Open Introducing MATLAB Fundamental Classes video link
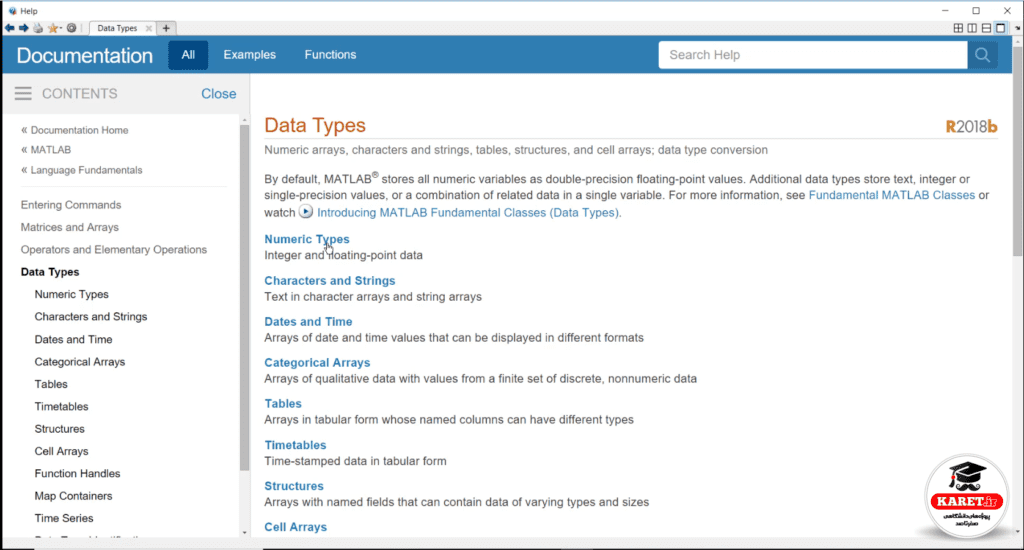Image resolution: width=1024 pixels, height=550 pixels. coord(469,212)
